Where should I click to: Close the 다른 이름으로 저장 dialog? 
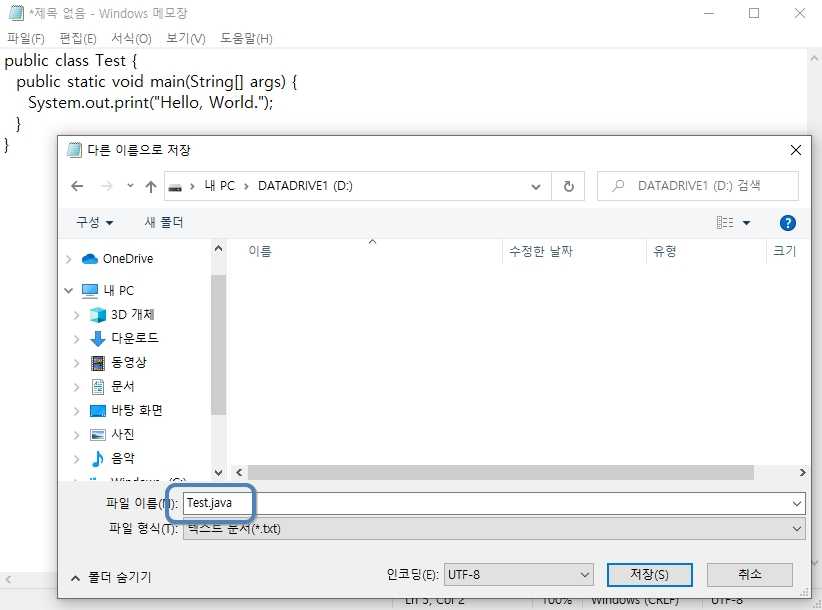click(795, 150)
